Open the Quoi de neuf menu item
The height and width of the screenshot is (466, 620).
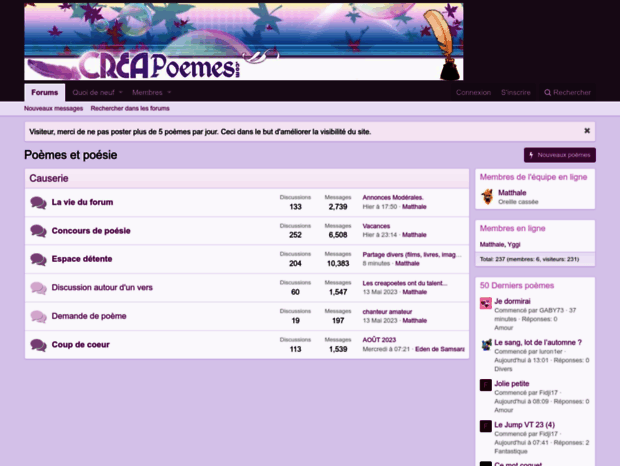[x=93, y=92]
